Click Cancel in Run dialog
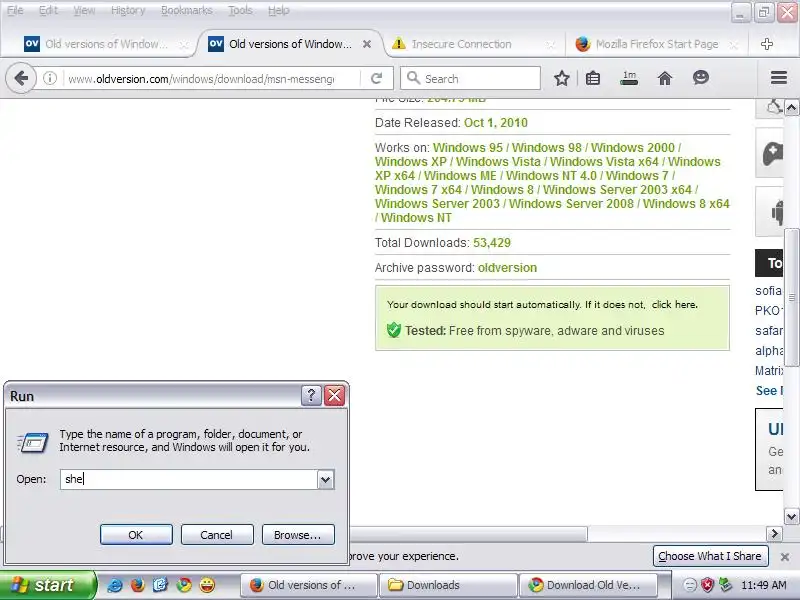800x600 pixels. 216,535
